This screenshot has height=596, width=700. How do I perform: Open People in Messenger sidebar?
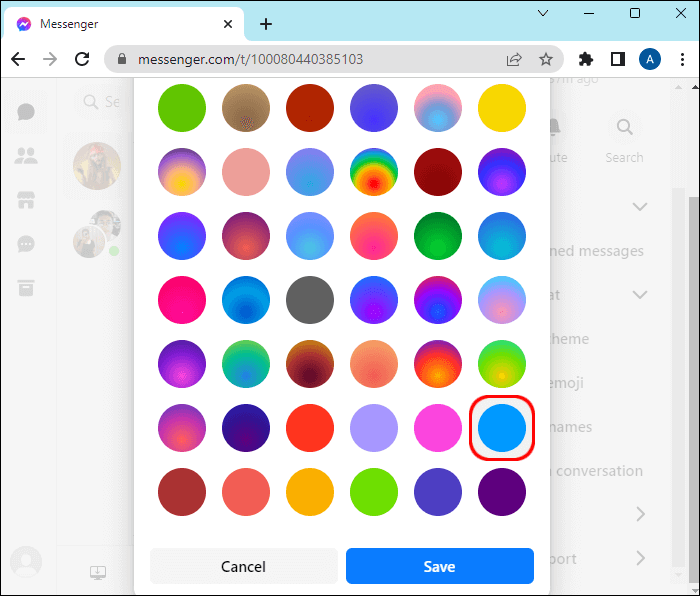[x=26, y=155]
